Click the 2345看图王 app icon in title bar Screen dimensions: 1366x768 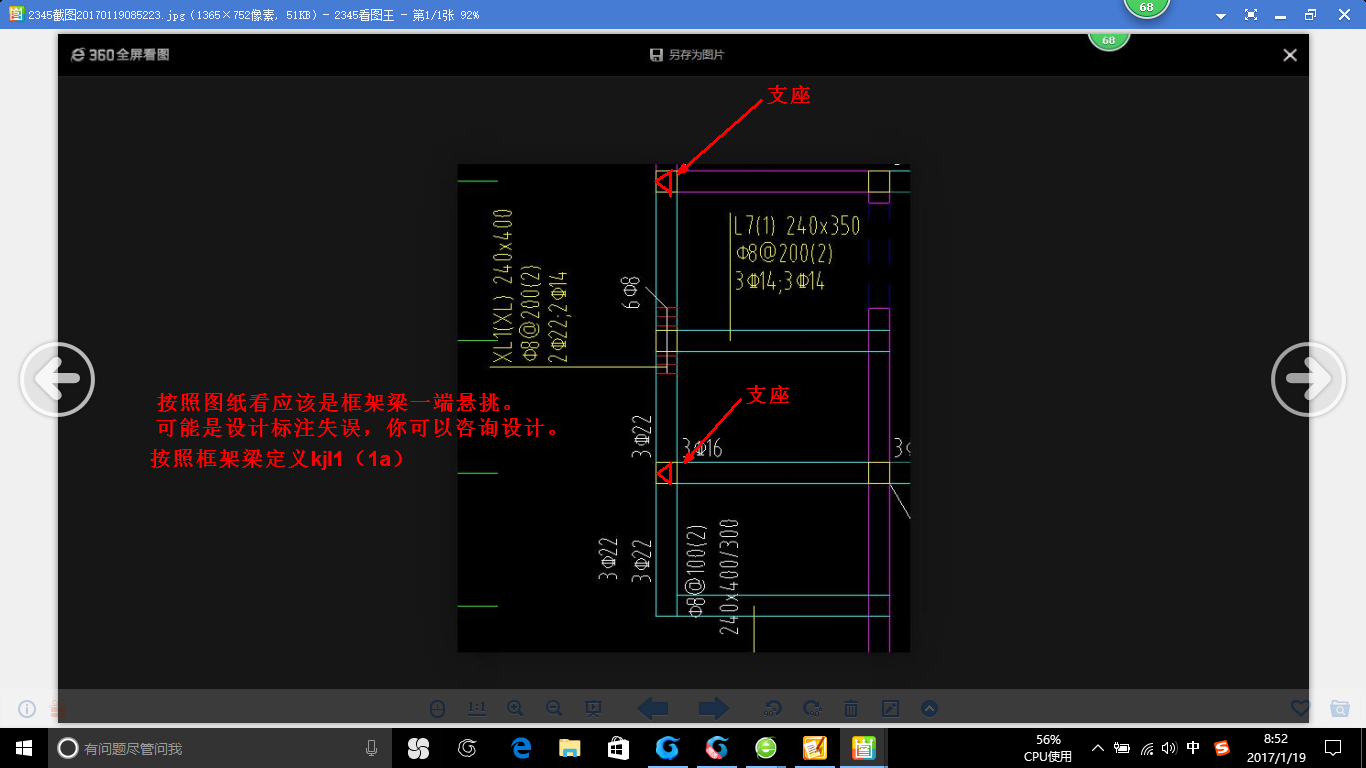click(x=15, y=15)
